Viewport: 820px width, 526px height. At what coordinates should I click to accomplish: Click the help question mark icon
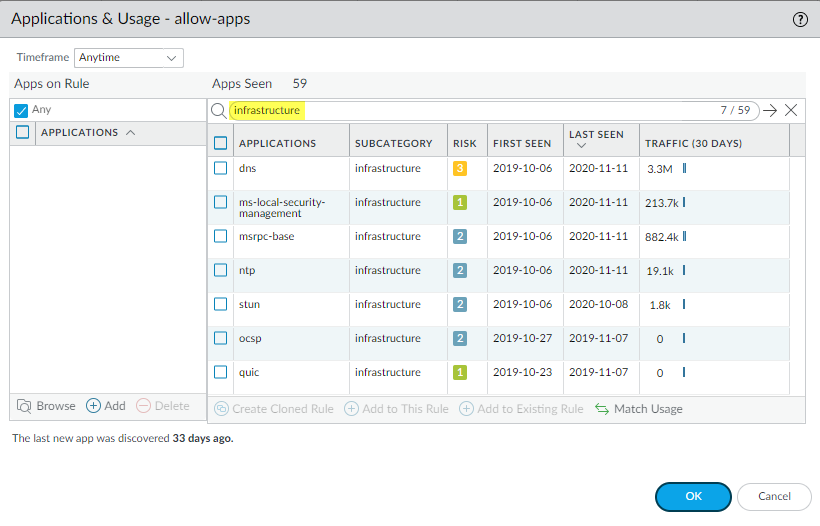(x=800, y=19)
